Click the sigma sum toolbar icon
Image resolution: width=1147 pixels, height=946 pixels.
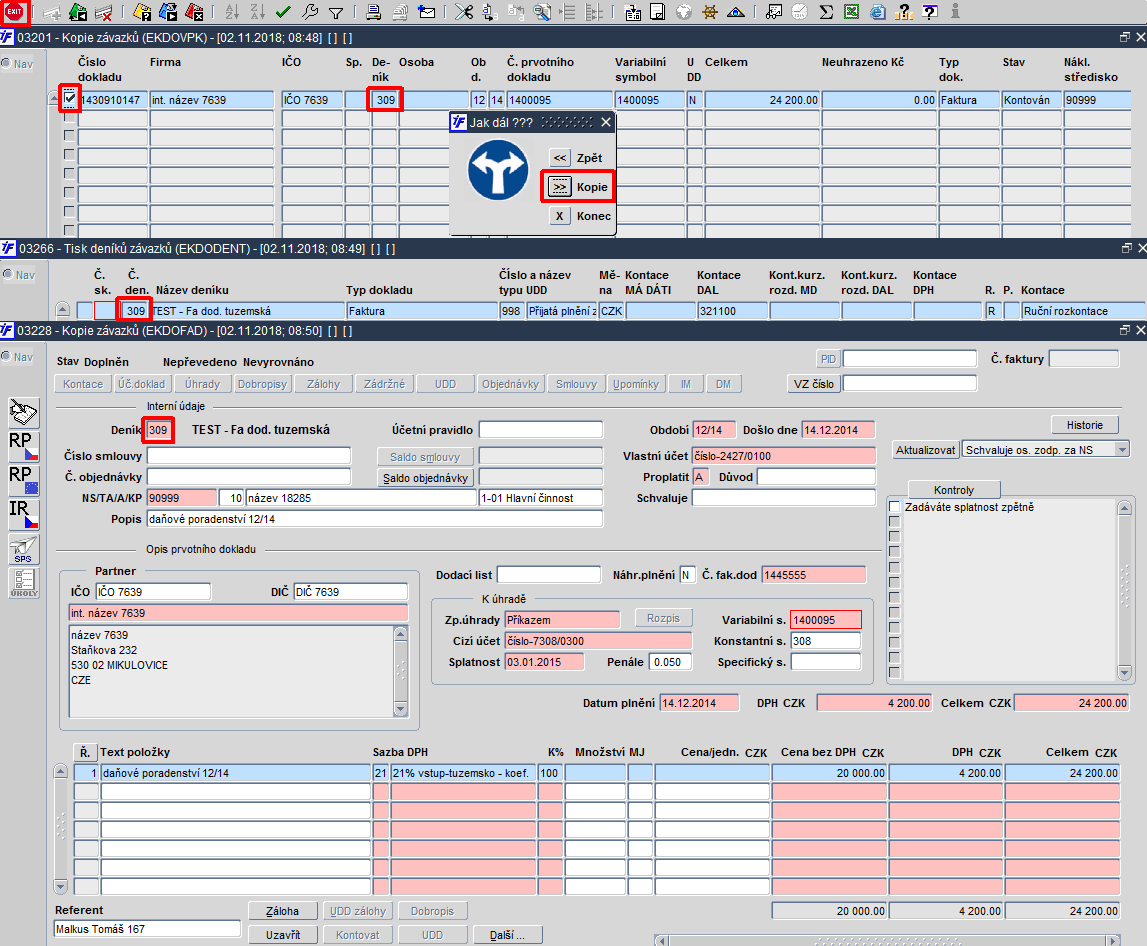click(x=826, y=12)
